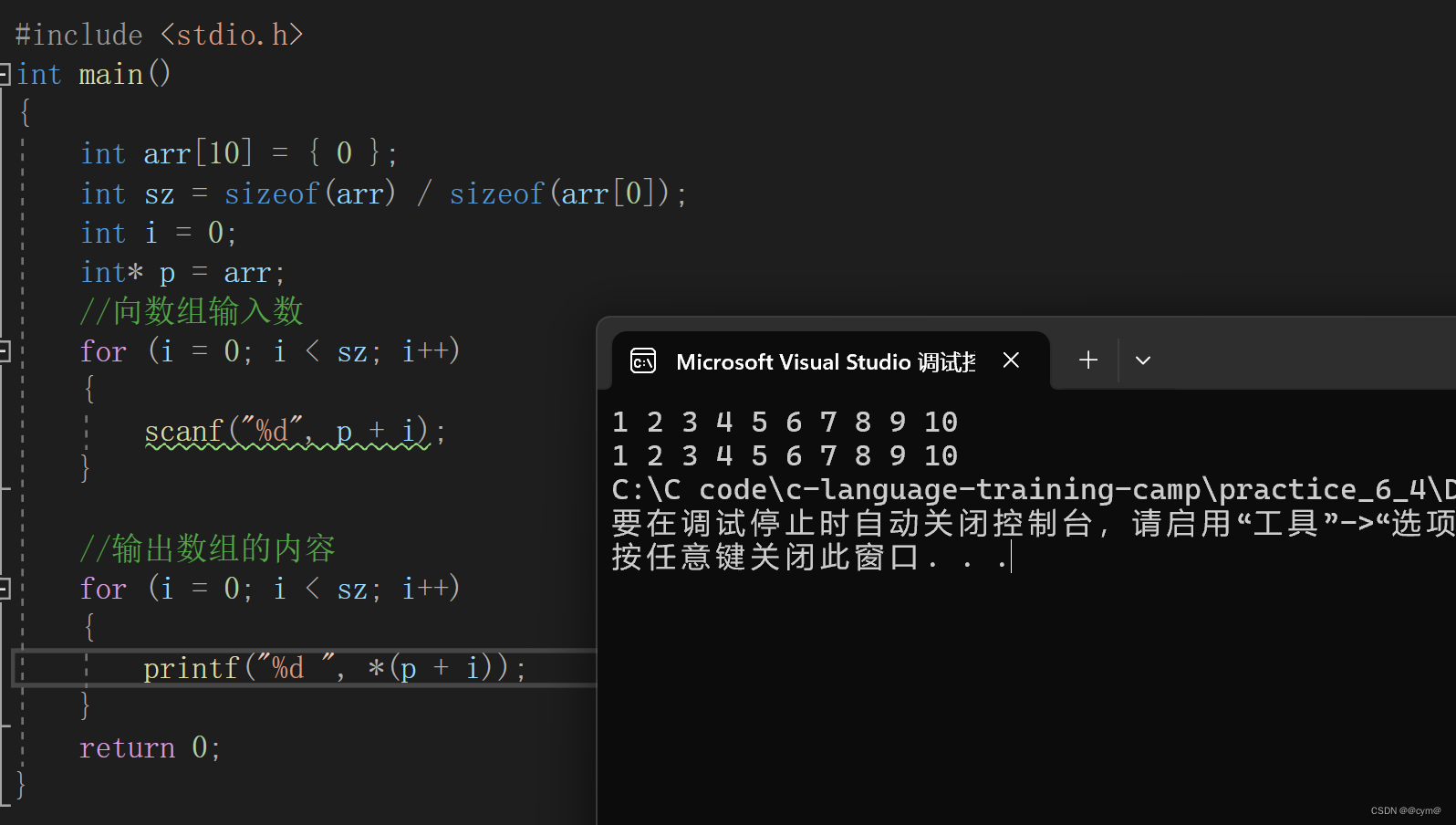Open the terminal profile dropdown arrow
Image resolution: width=1456 pixels, height=825 pixels.
(x=1143, y=360)
